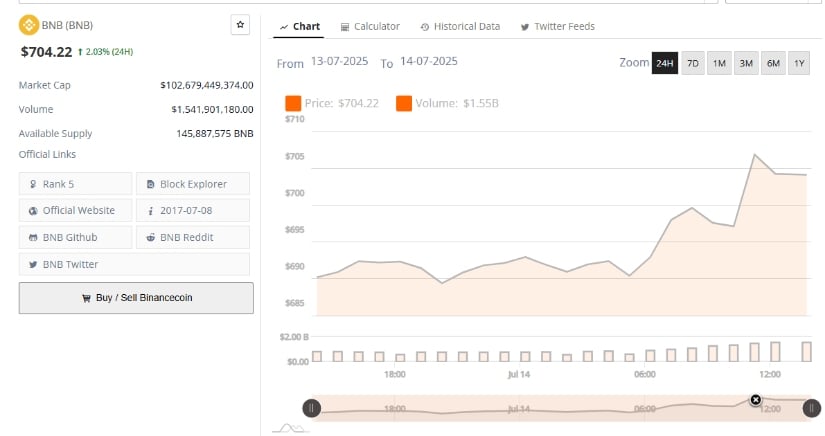Open the BNB Github link
Image resolution: width=825 pixels, height=436 pixels.
76,237
